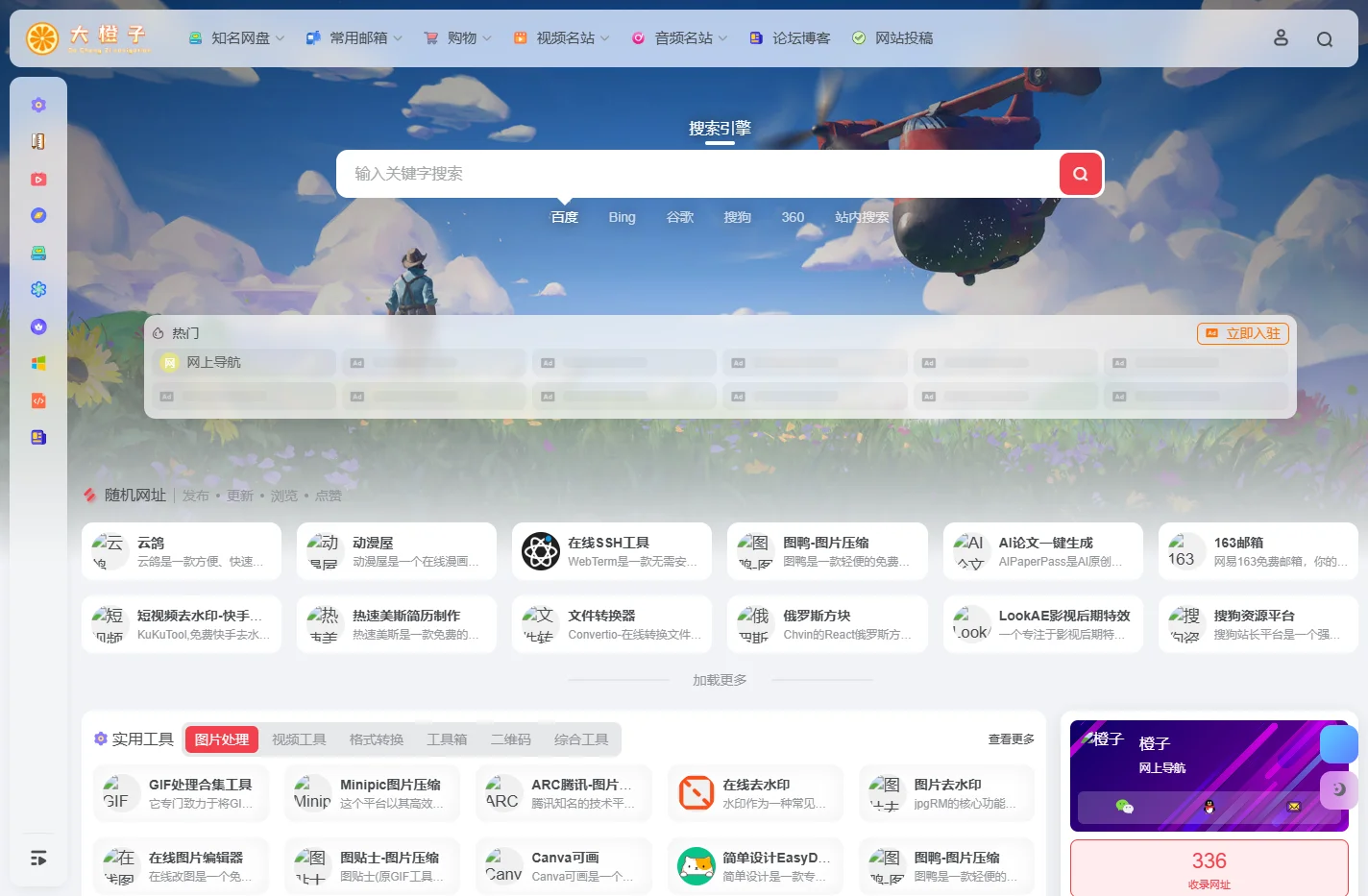Open the 云鸽 site card
Viewport: 1368px width, 896px height.
click(182, 551)
